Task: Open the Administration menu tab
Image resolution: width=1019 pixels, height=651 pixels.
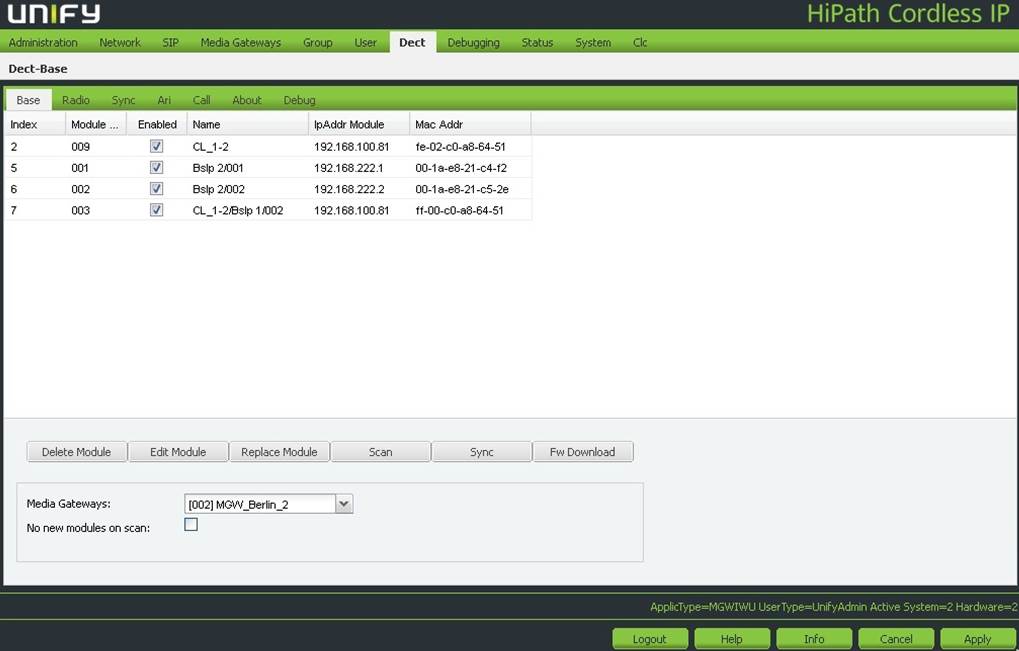Action: coord(43,42)
